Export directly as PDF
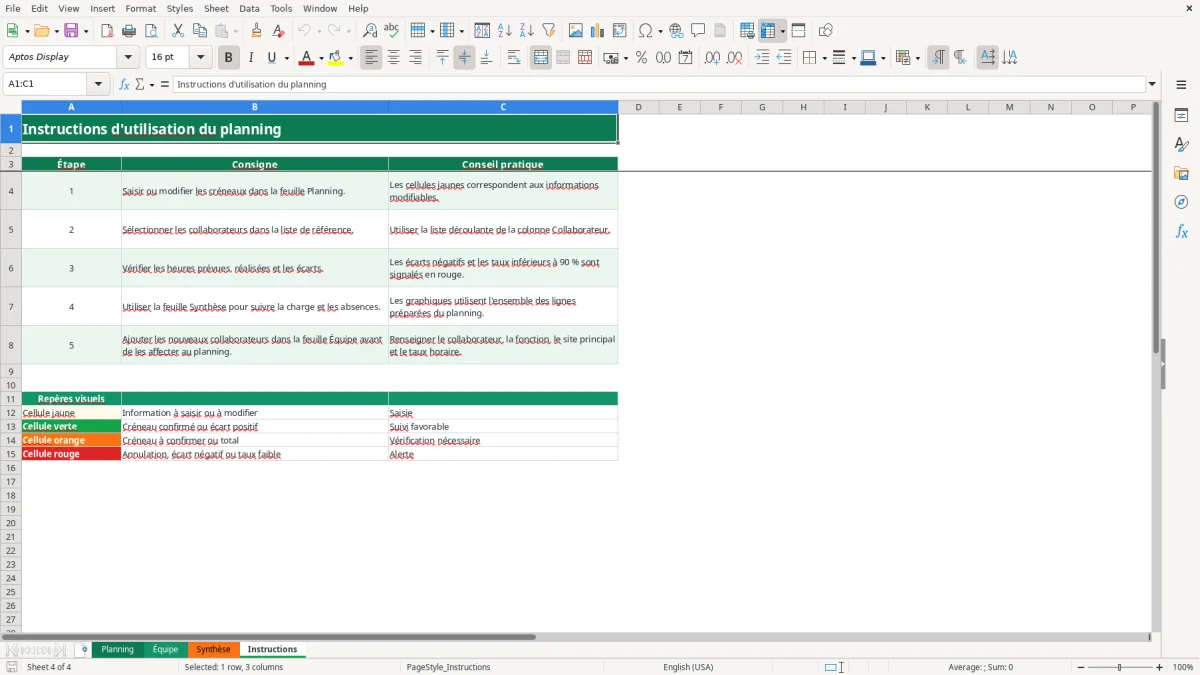The width and height of the screenshot is (1200, 675). [107, 31]
